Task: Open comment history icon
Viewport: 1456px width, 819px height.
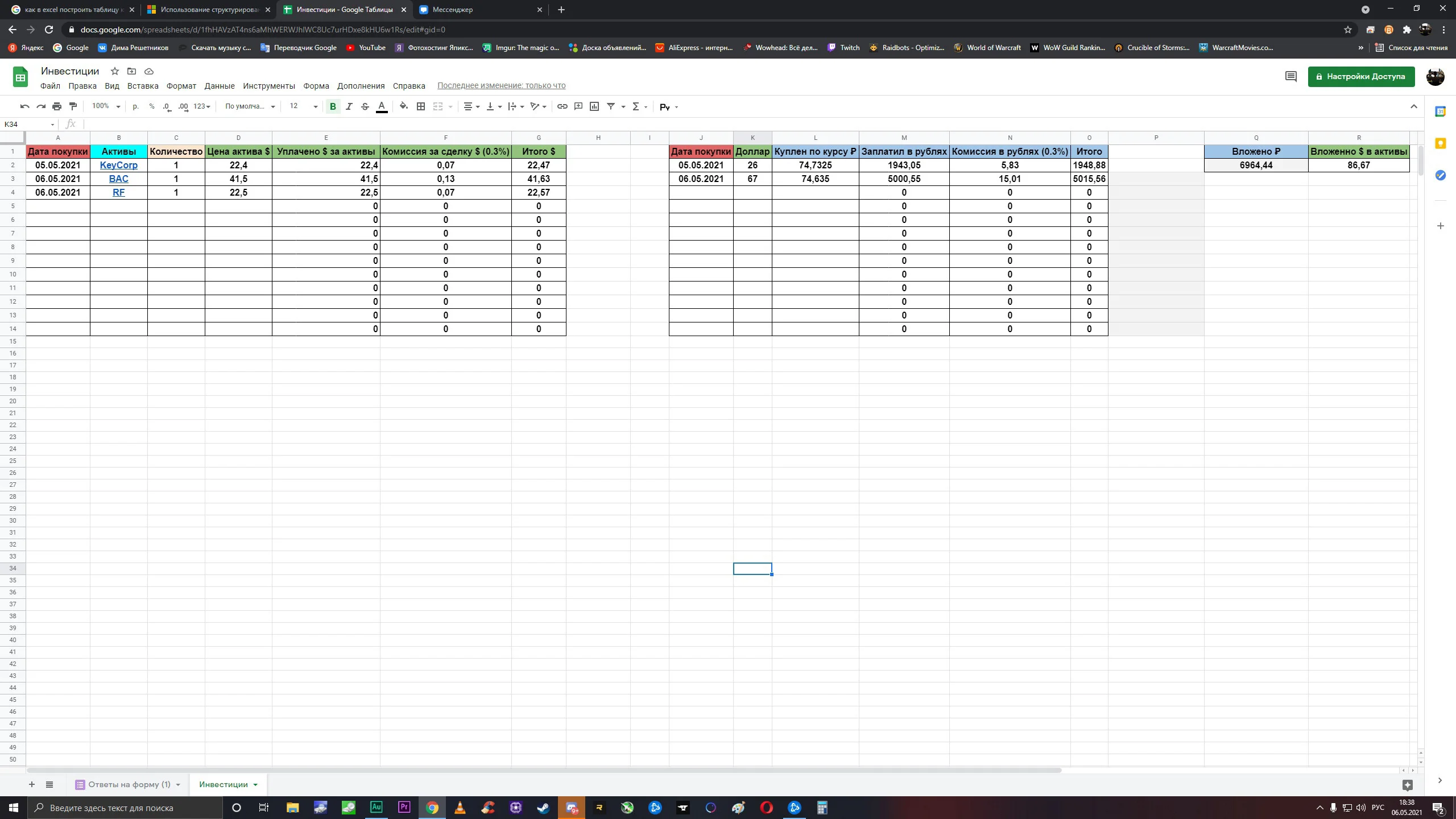Action: 1291,76
